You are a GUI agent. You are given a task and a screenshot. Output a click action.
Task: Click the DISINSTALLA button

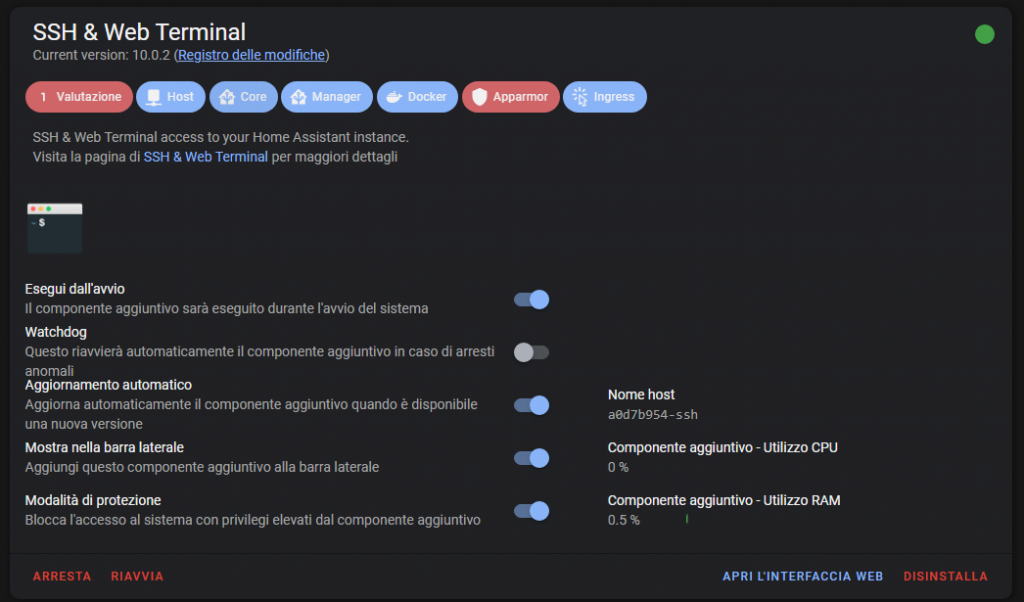coord(946,577)
